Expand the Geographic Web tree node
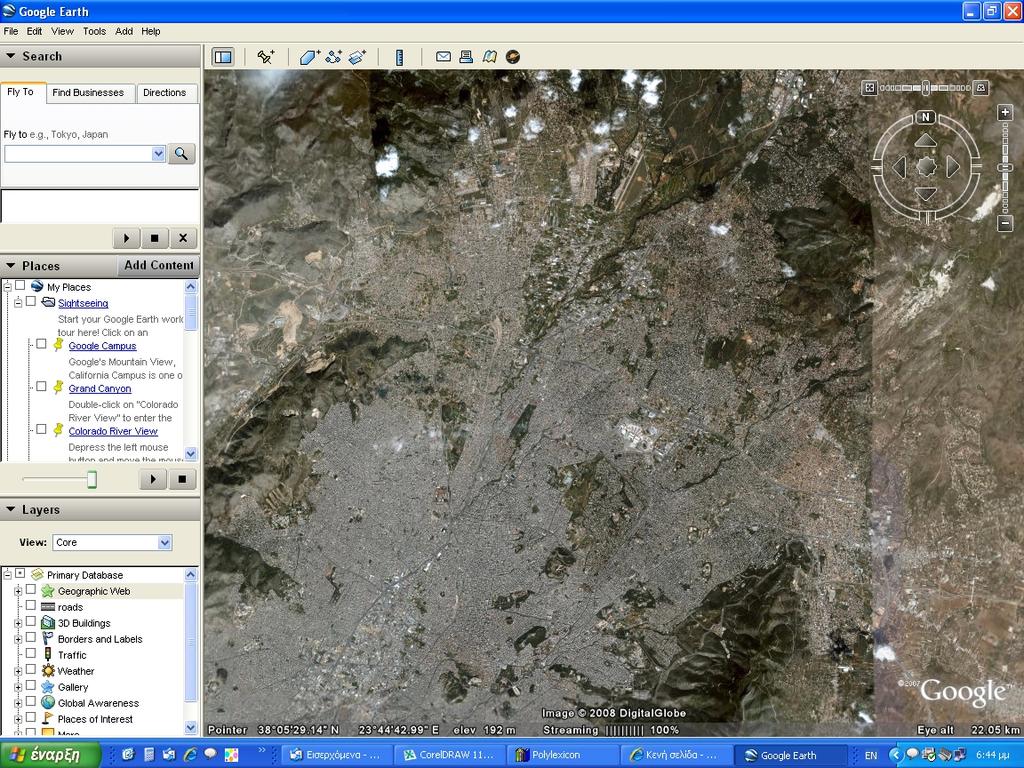The height and width of the screenshot is (768, 1024). pyautogui.click(x=18, y=591)
